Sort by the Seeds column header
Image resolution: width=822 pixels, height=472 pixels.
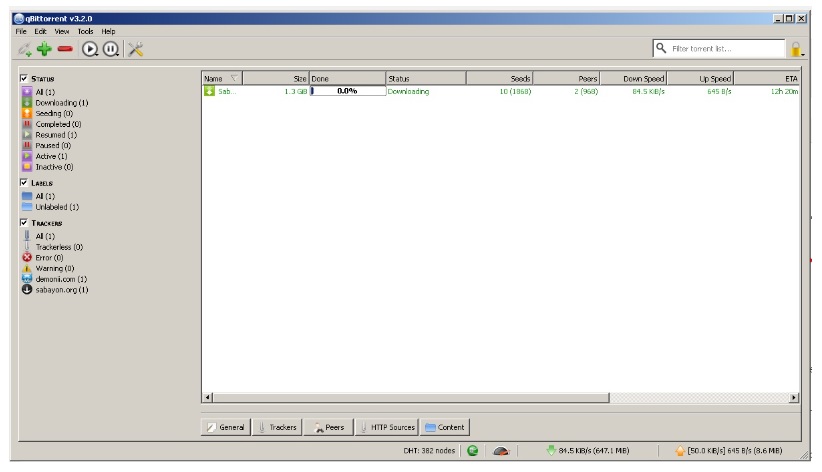499,78
